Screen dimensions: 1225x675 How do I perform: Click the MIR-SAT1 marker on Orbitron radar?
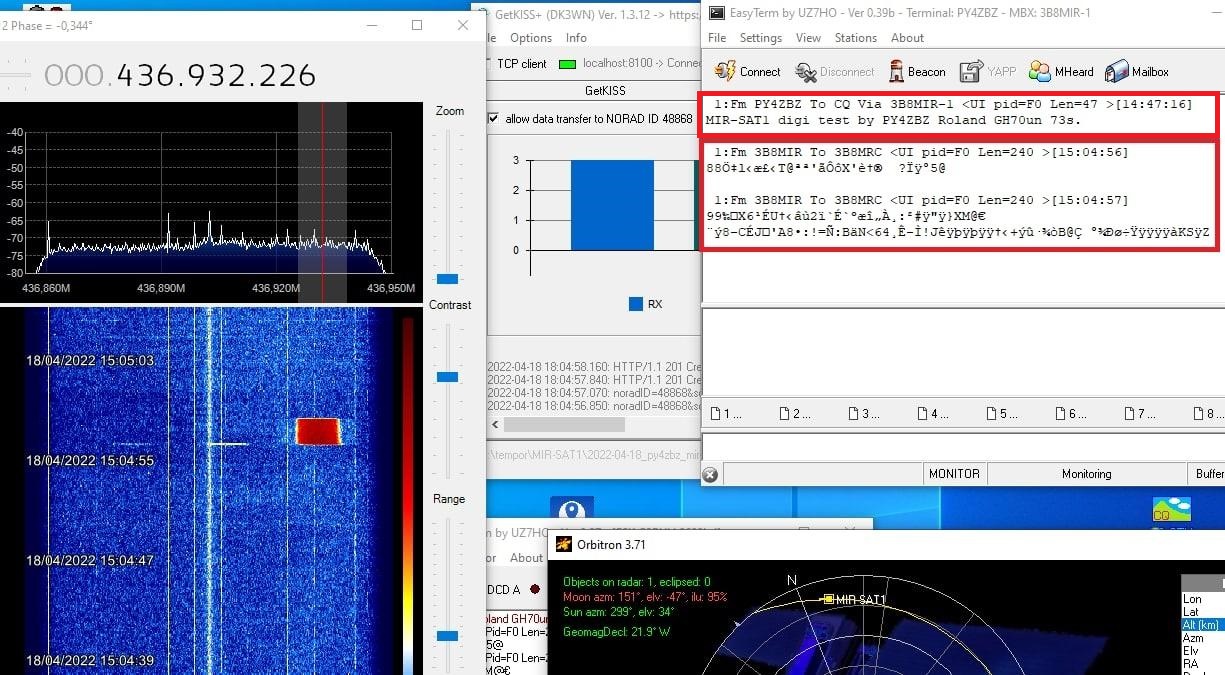(x=829, y=599)
